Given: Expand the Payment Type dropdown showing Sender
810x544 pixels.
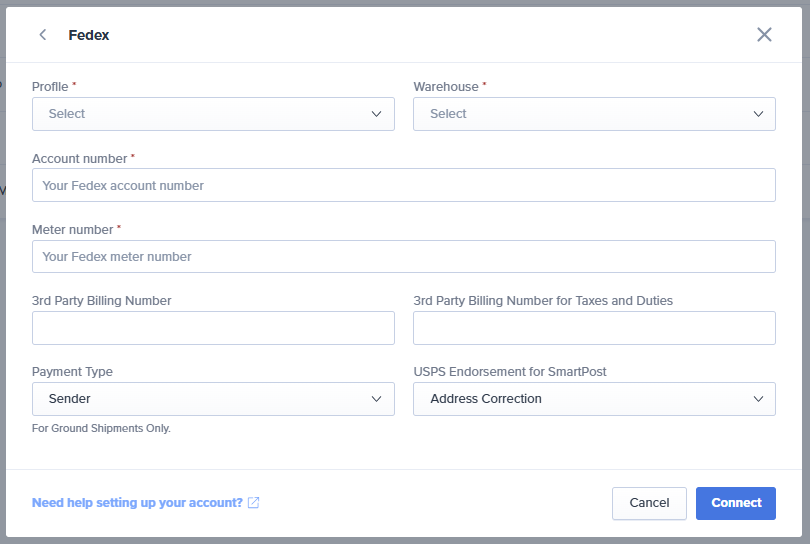Looking at the screenshot, I should pyautogui.click(x=213, y=399).
